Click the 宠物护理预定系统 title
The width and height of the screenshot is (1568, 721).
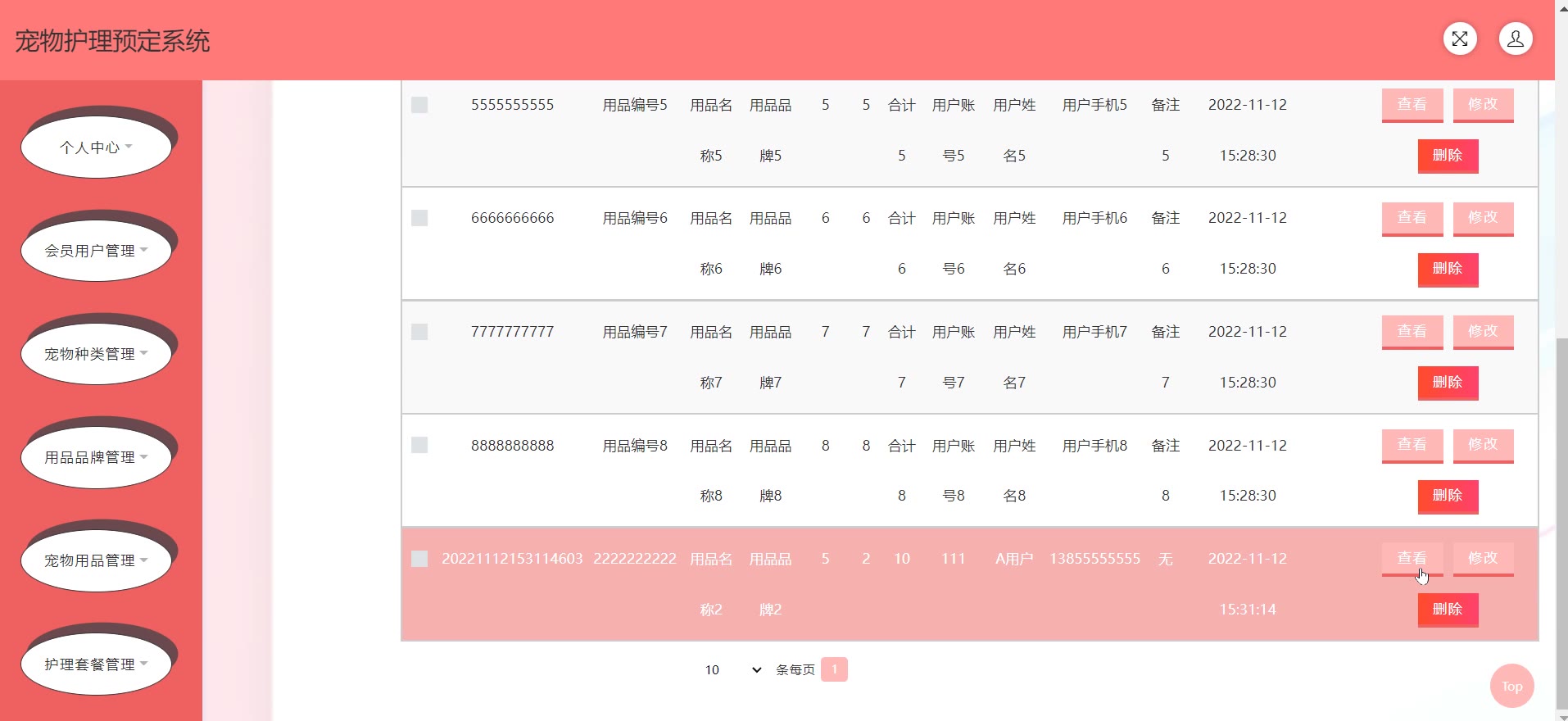click(112, 41)
